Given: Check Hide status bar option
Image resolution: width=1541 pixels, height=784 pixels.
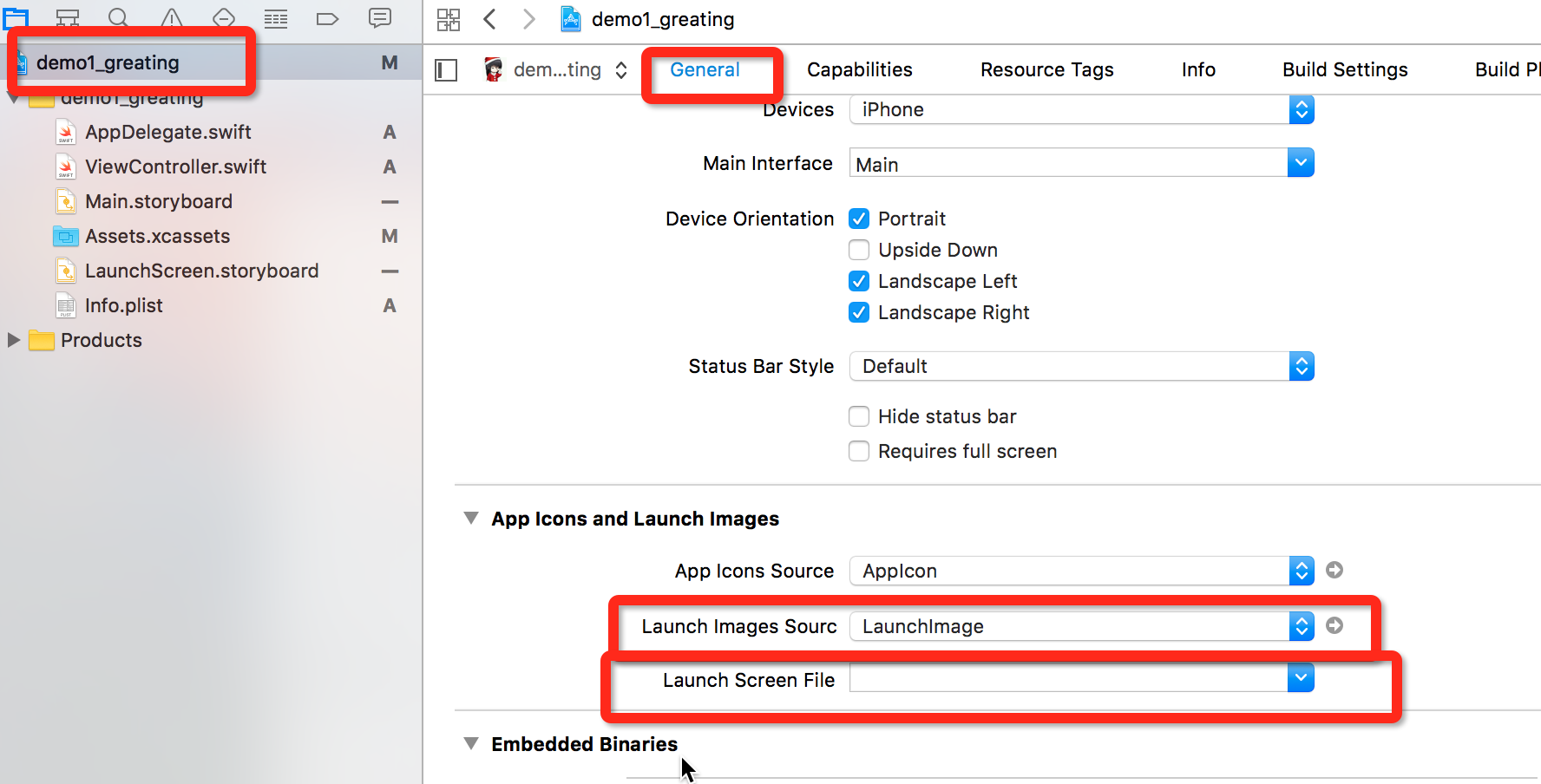Looking at the screenshot, I should click(859, 416).
